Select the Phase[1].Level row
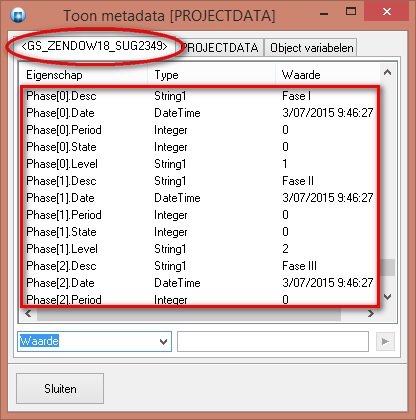Image resolution: width=416 pixels, height=420 pixels. click(x=200, y=249)
